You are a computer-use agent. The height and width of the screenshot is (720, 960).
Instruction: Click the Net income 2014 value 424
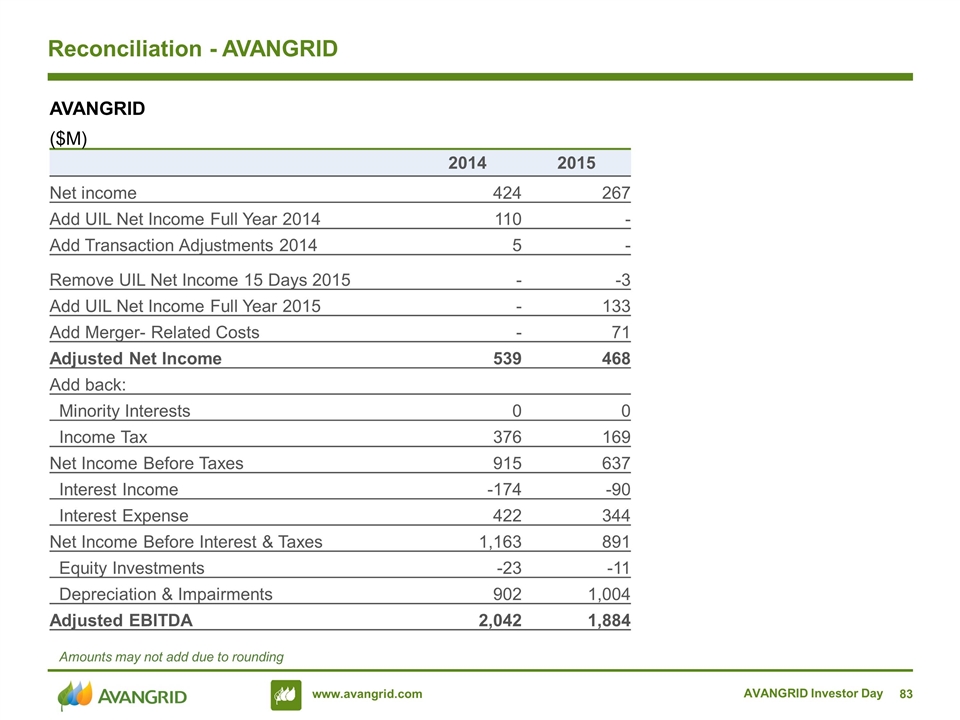(507, 193)
